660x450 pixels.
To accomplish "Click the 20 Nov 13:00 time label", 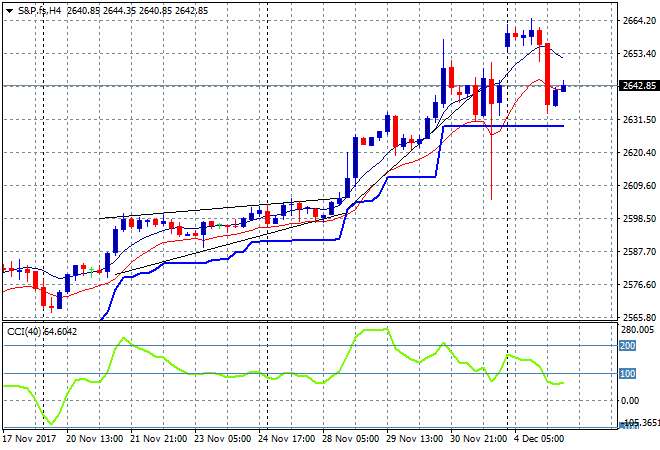I will [x=95, y=439].
